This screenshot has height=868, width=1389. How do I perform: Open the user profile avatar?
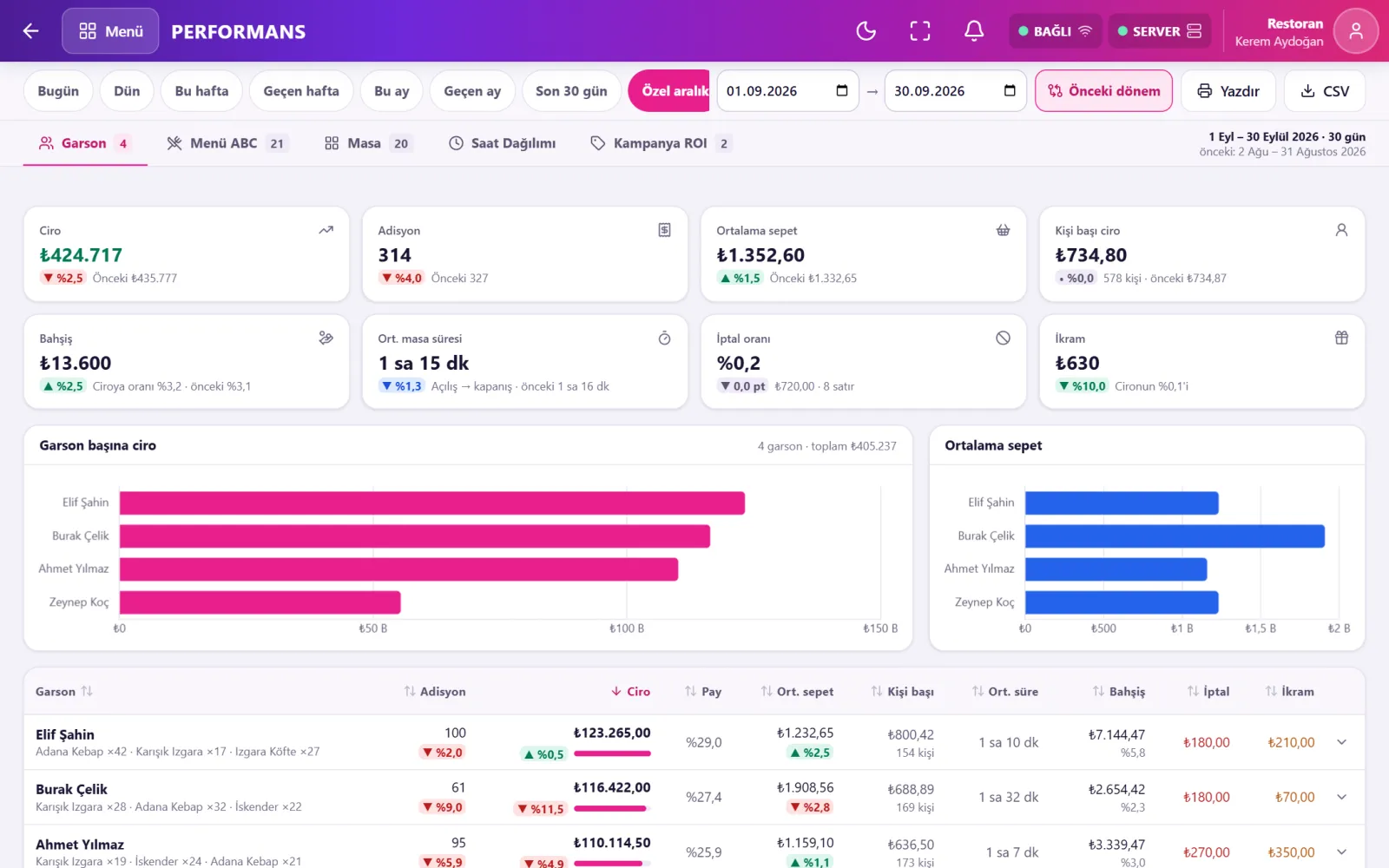pyautogui.click(x=1355, y=31)
